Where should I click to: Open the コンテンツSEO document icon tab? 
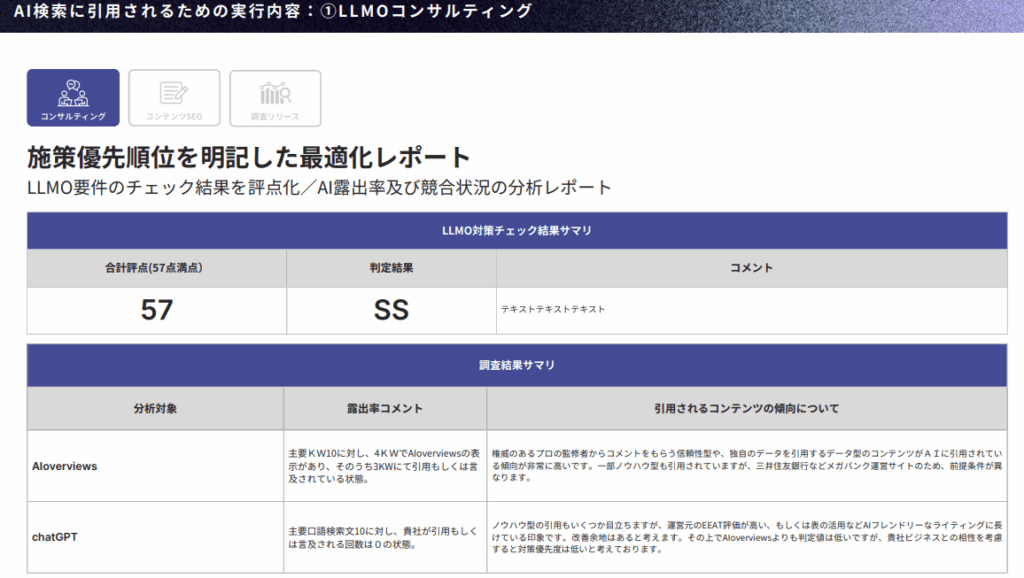coord(174,97)
